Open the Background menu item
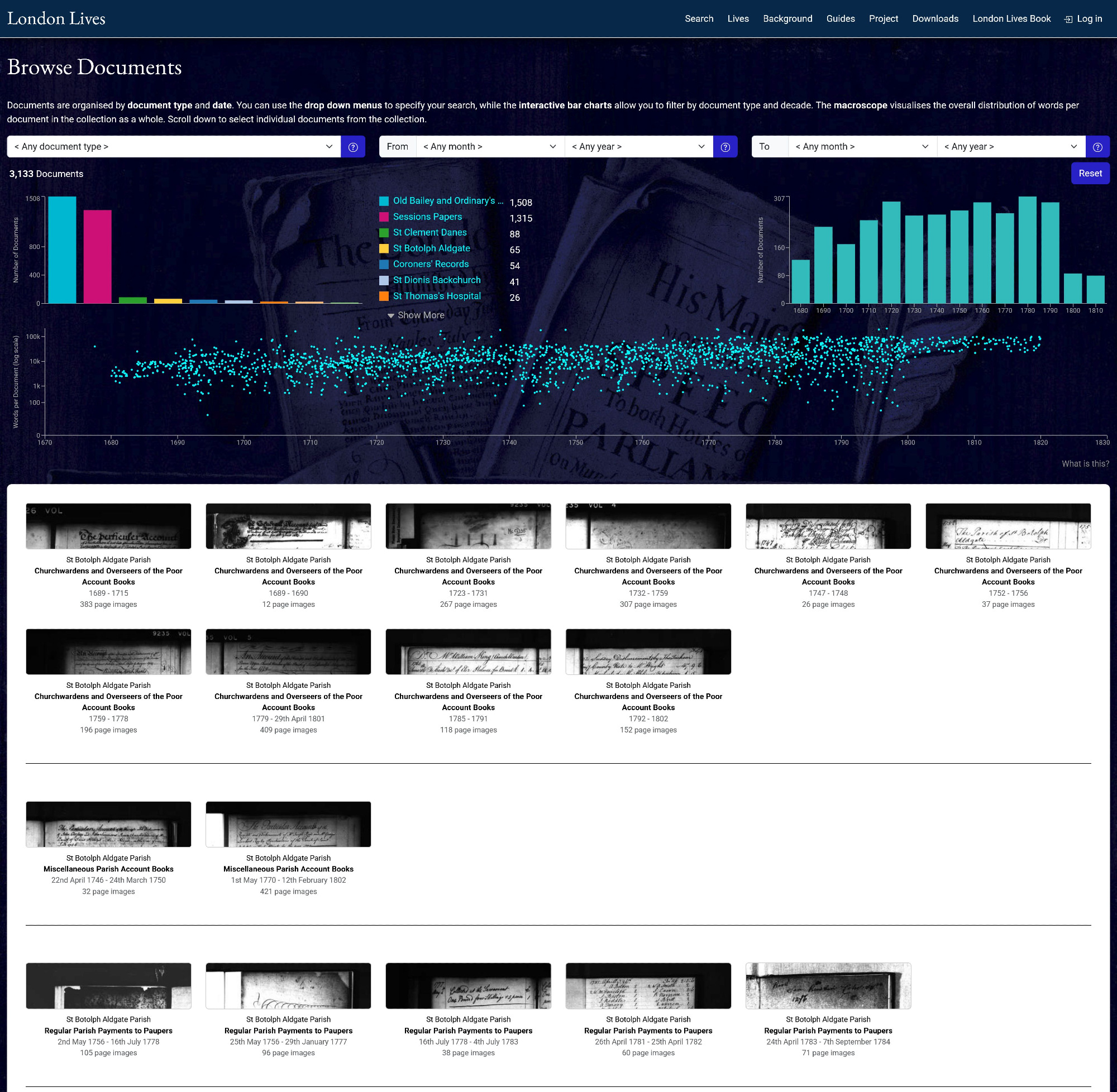Screen dimensions: 1117x1092 787,19
